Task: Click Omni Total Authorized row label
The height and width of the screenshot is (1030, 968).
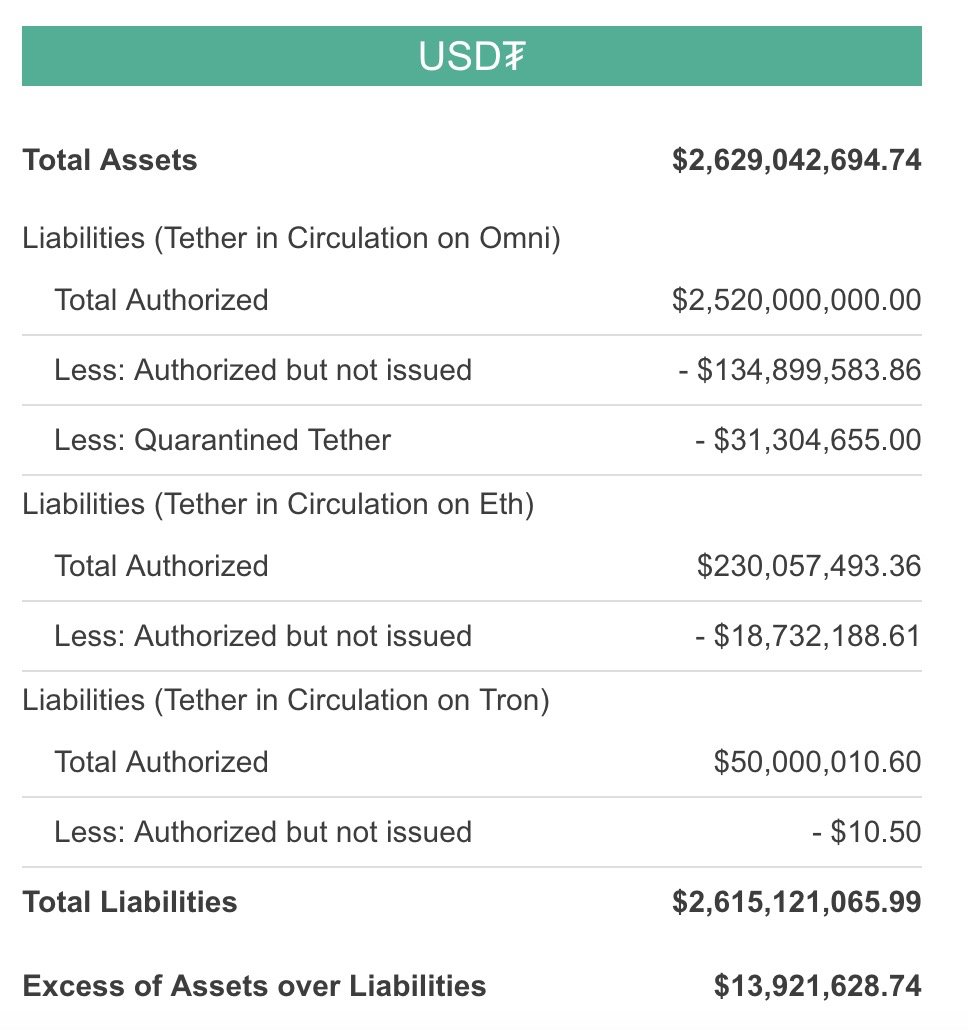Action: click(x=162, y=300)
